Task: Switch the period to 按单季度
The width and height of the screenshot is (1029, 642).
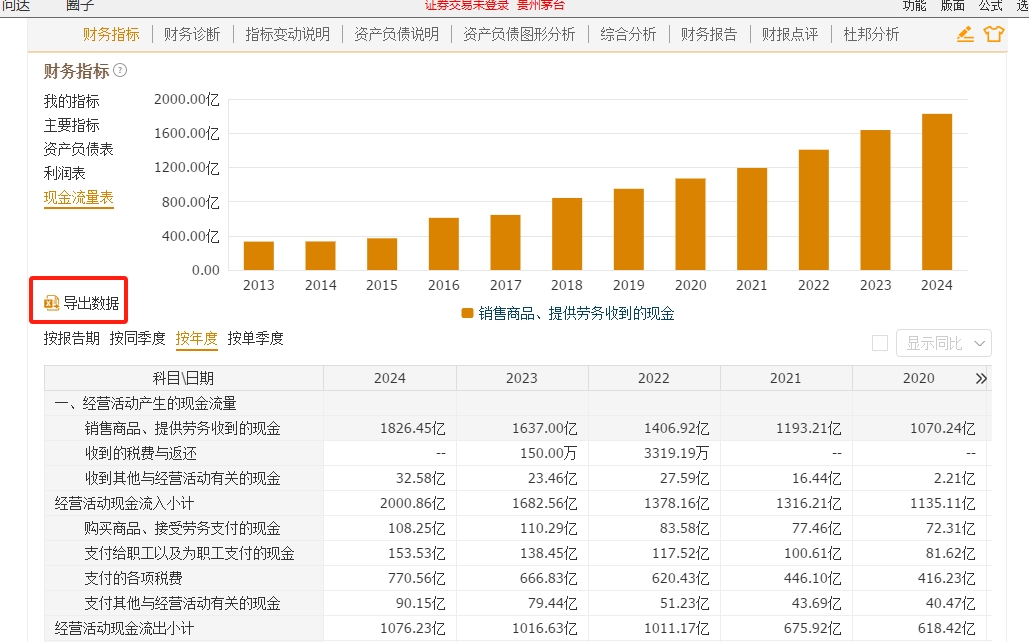Action: (x=255, y=338)
